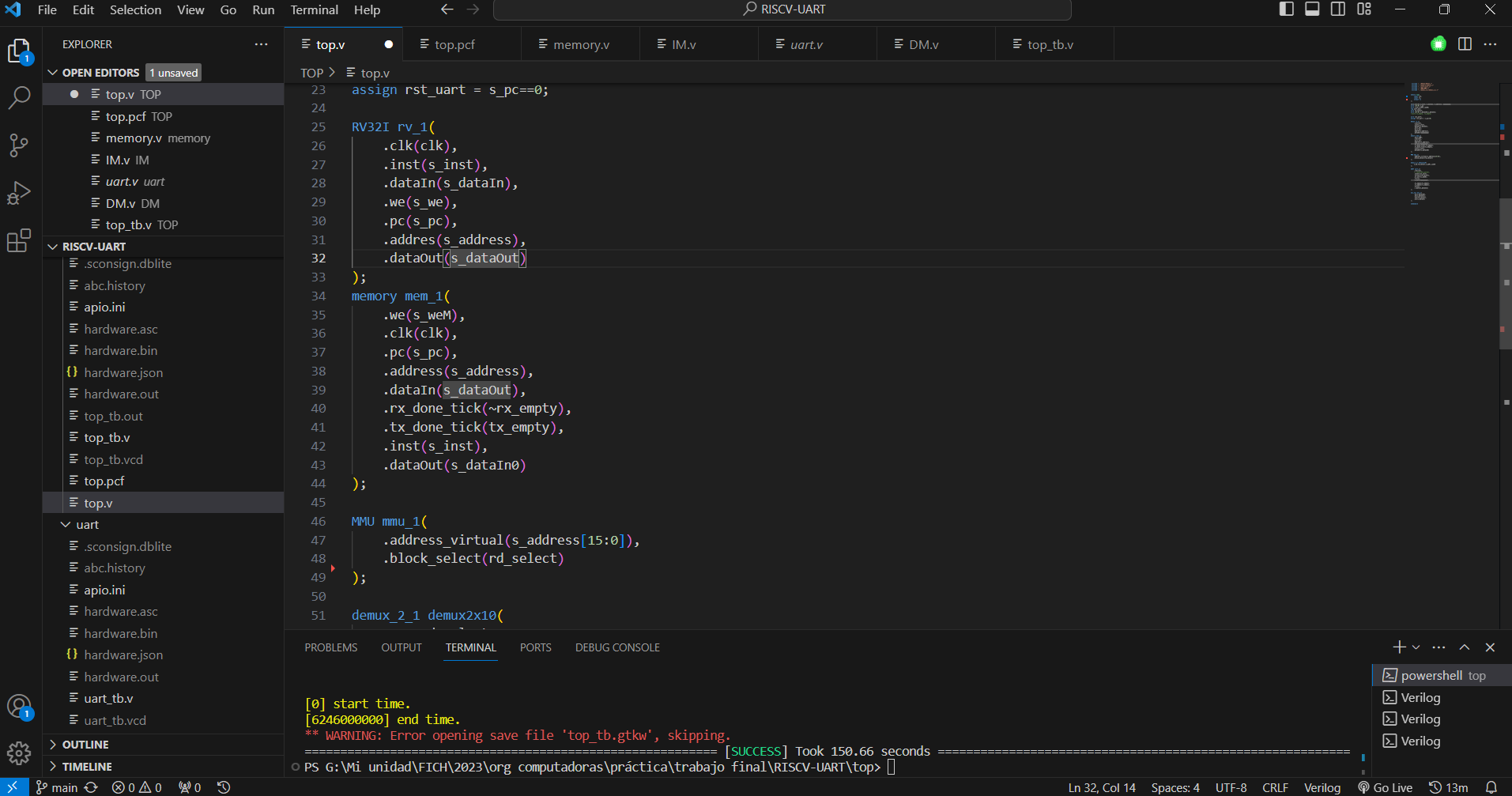Screen dimensions: 1512x796
Task: Open the Selection menu
Action: point(135,9)
